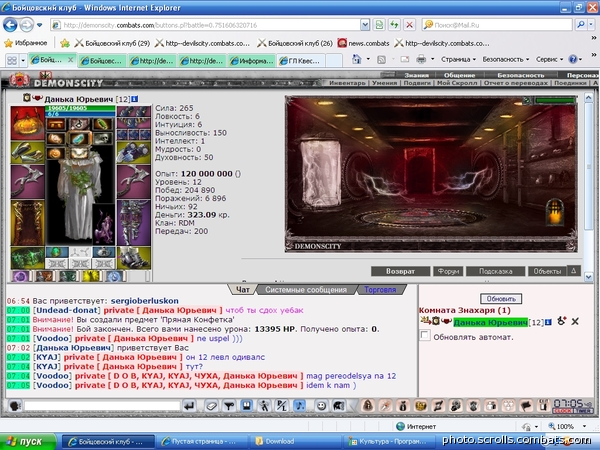Image resolution: width=600 pixels, height=450 pixels.
Task: Click the game frame vertical scrollbar down arrow
Action: (x=589, y=276)
